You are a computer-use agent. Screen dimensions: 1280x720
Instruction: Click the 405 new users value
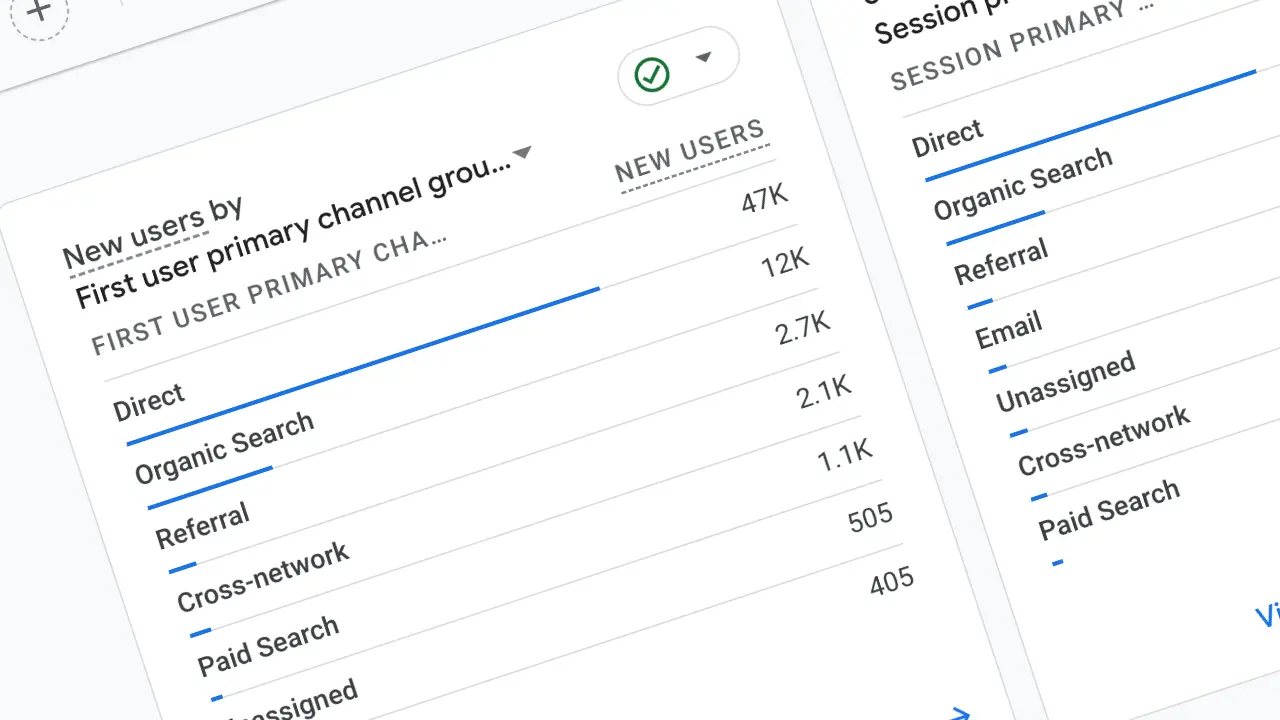[891, 583]
